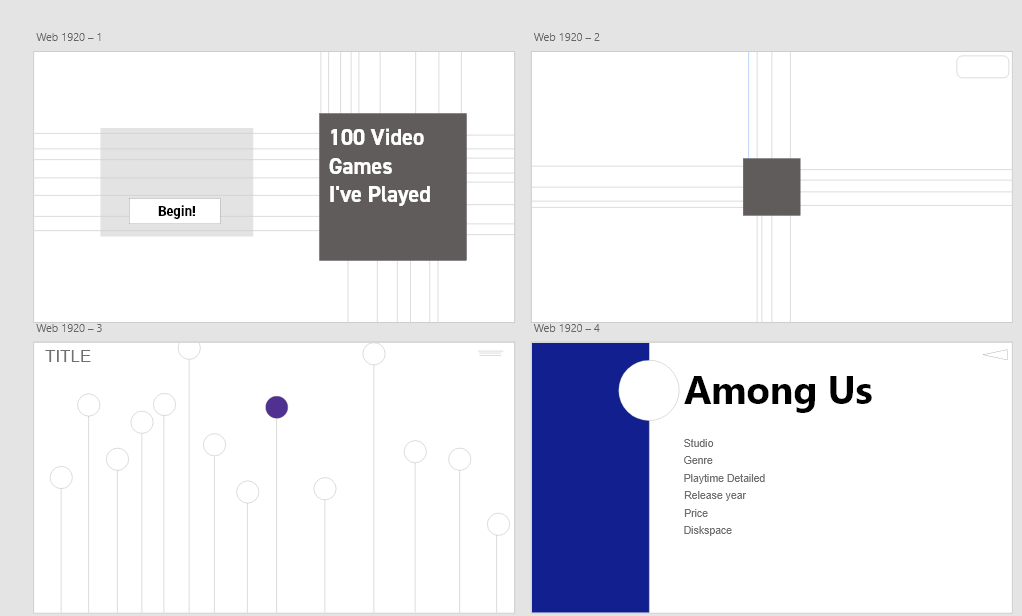Pick the purple filled circle
1022x616 pixels.
coord(276,407)
